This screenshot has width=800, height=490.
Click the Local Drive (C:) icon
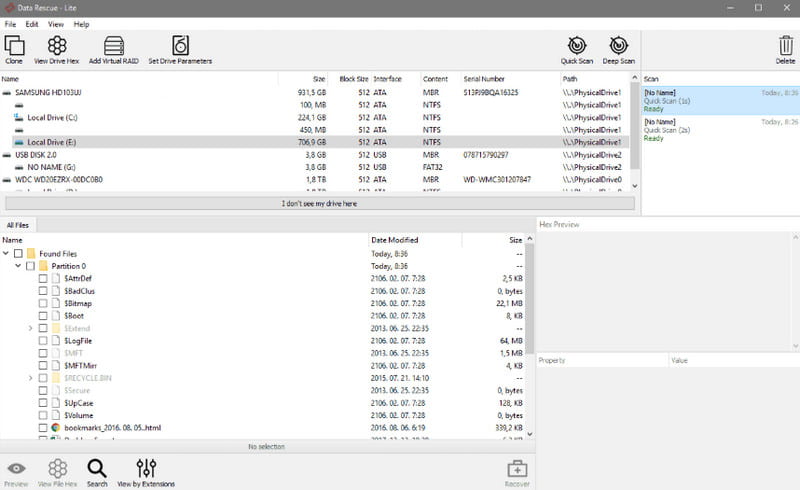(19, 117)
